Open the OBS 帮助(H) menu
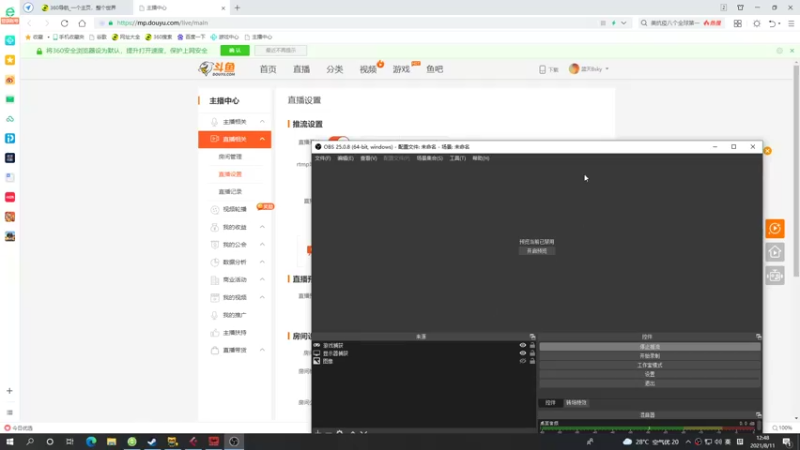Screen dimensions: 800x450 (481, 158)
